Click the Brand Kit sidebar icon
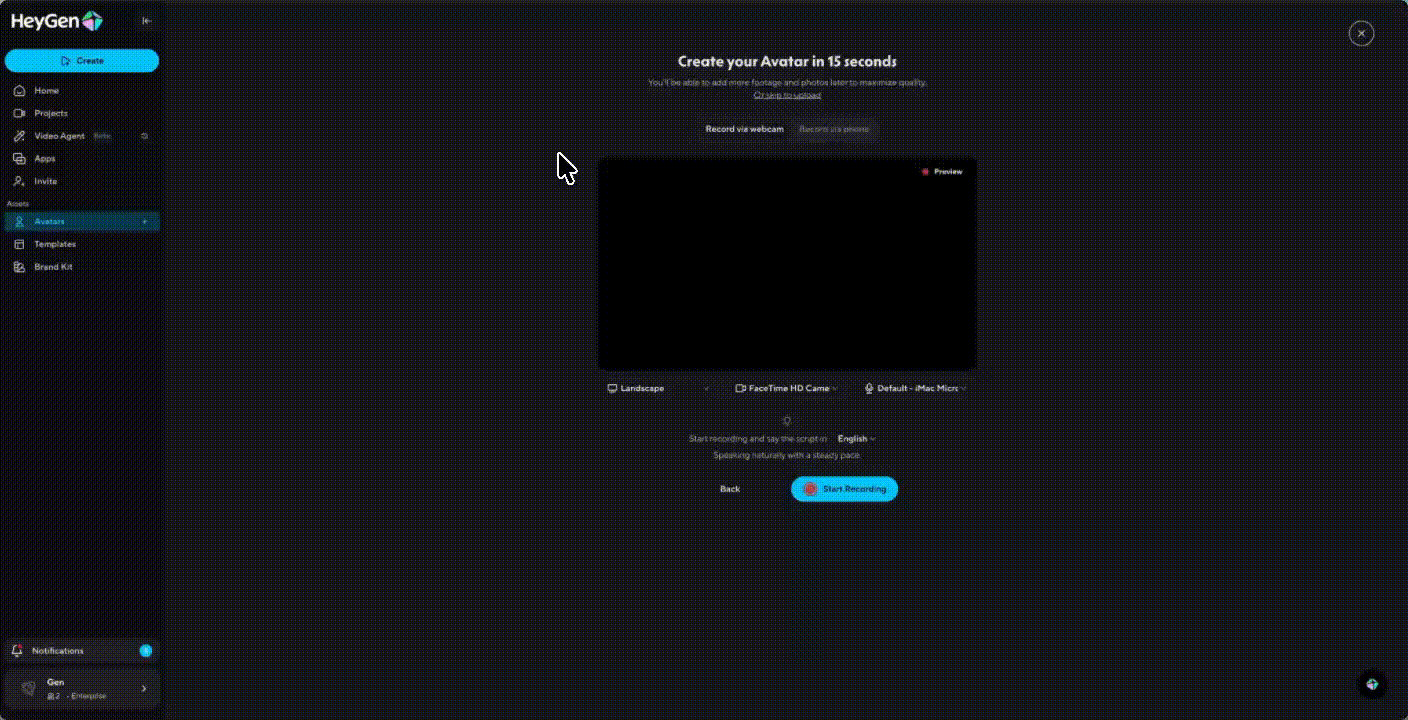This screenshot has width=1408, height=720. pos(19,267)
